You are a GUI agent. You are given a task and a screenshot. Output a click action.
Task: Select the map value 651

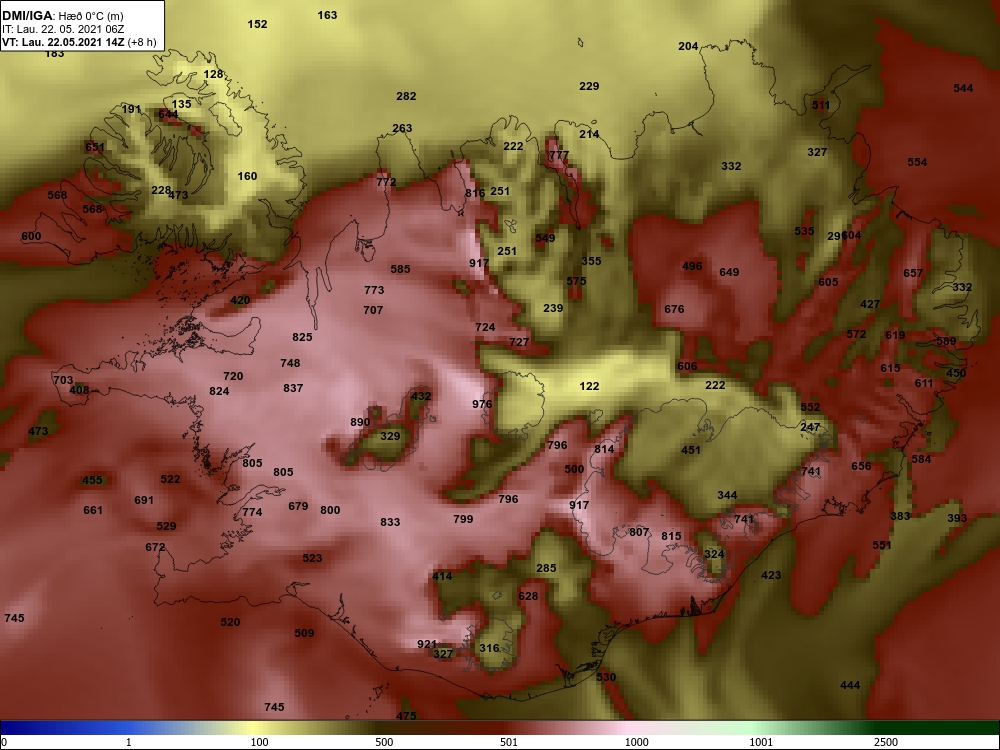(95, 147)
